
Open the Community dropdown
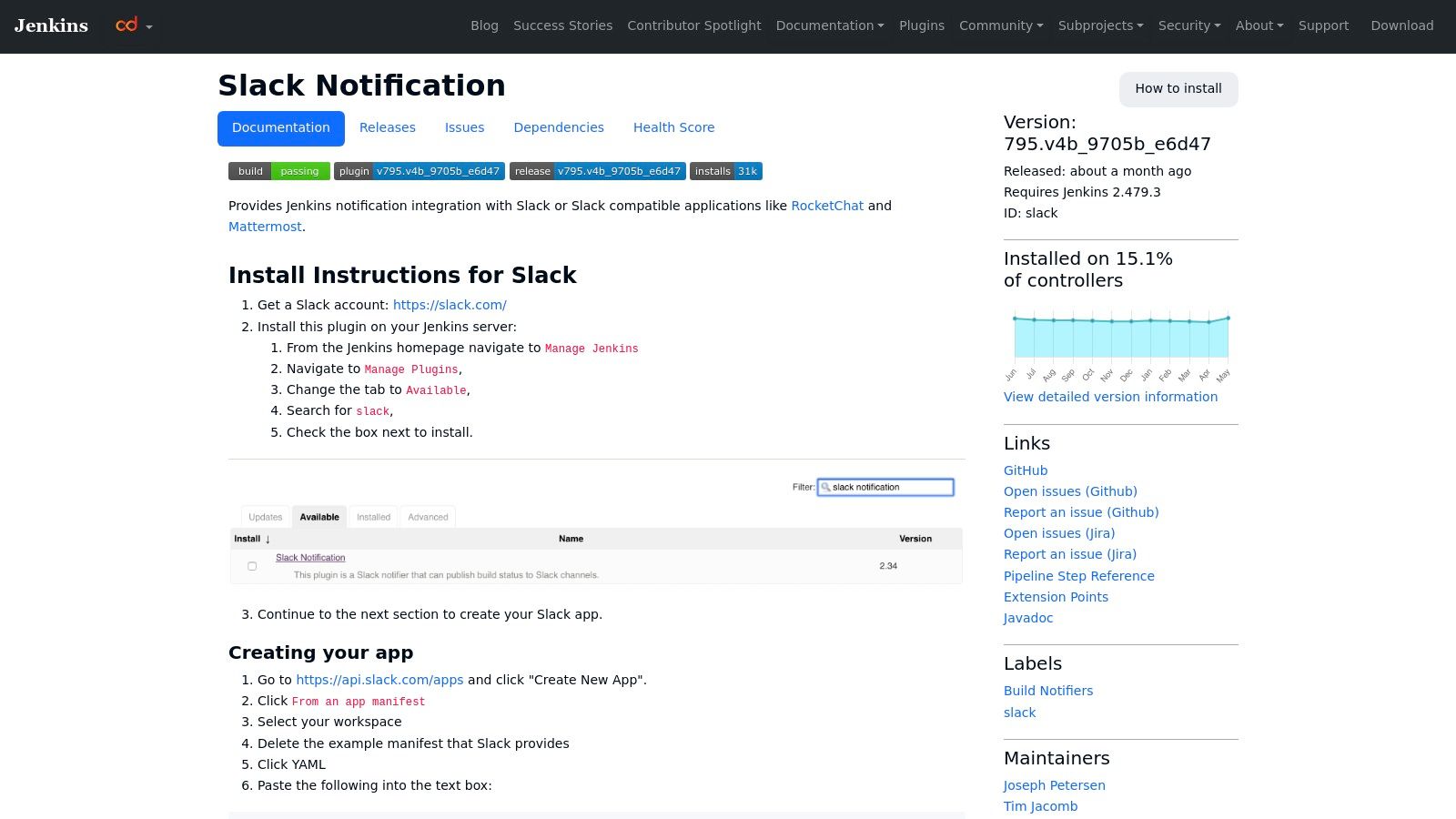coord(999,25)
